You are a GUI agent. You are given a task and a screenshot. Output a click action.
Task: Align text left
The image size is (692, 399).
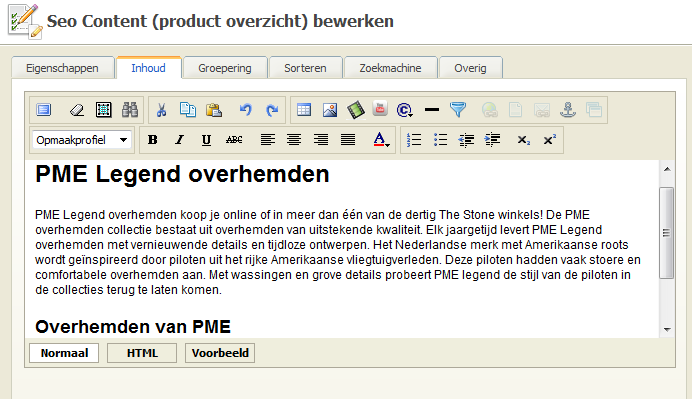pyautogui.click(x=267, y=140)
